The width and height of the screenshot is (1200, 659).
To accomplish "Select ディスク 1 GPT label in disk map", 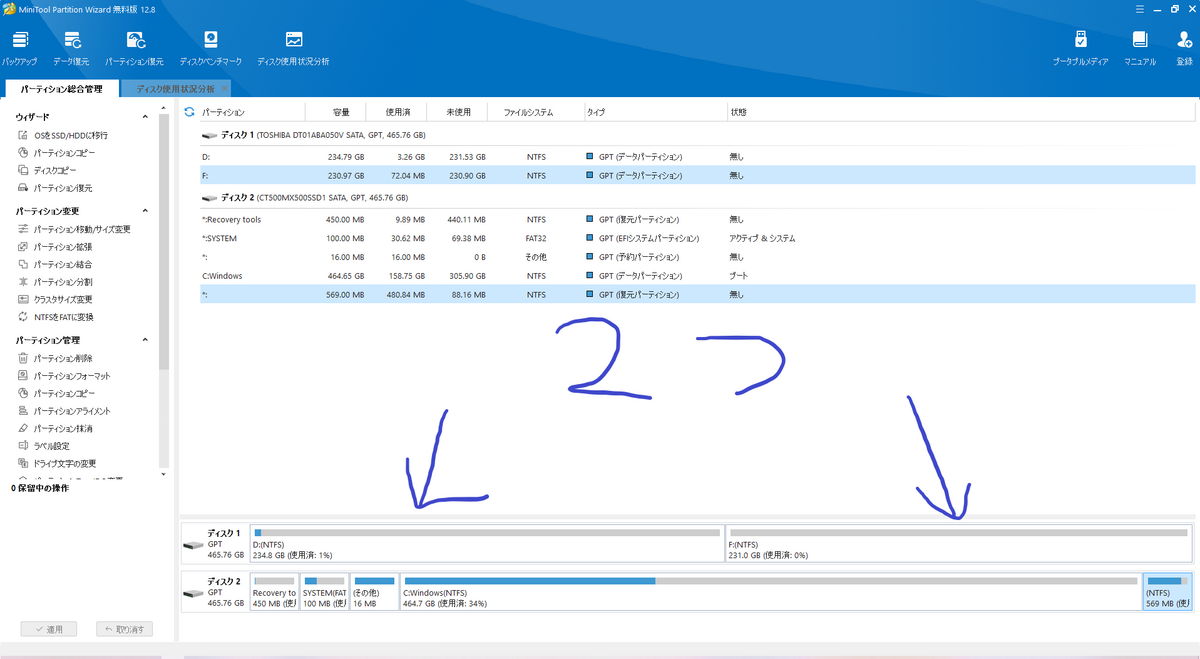I will tap(214, 542).
